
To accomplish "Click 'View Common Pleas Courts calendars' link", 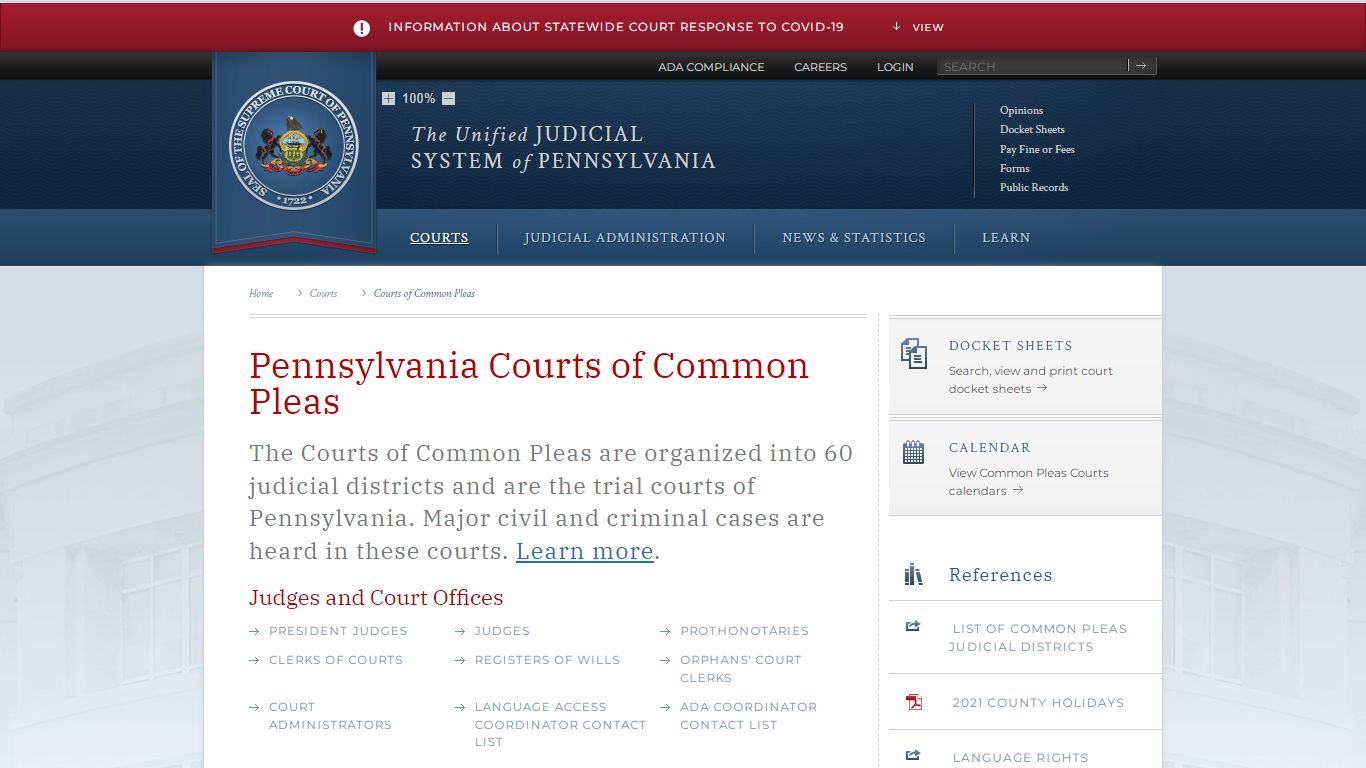I will (x=1028, y=482).
